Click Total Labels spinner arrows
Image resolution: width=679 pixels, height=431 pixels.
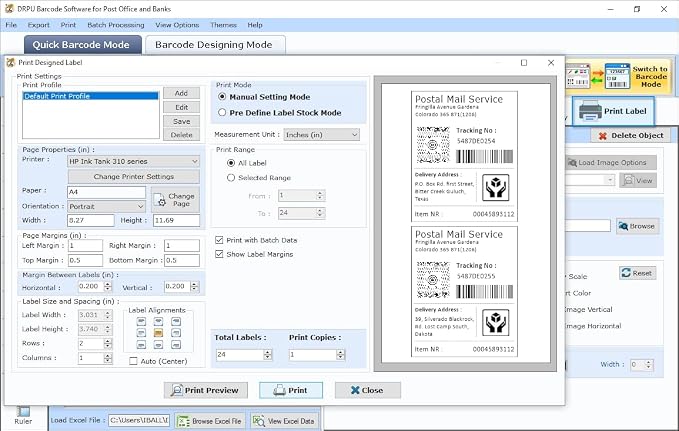(268, 355)
